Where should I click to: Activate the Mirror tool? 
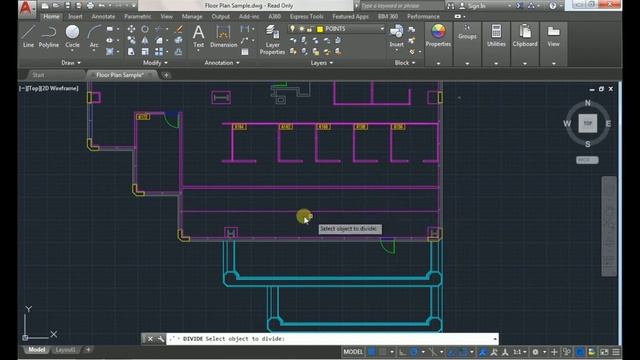tap(145, 40)
